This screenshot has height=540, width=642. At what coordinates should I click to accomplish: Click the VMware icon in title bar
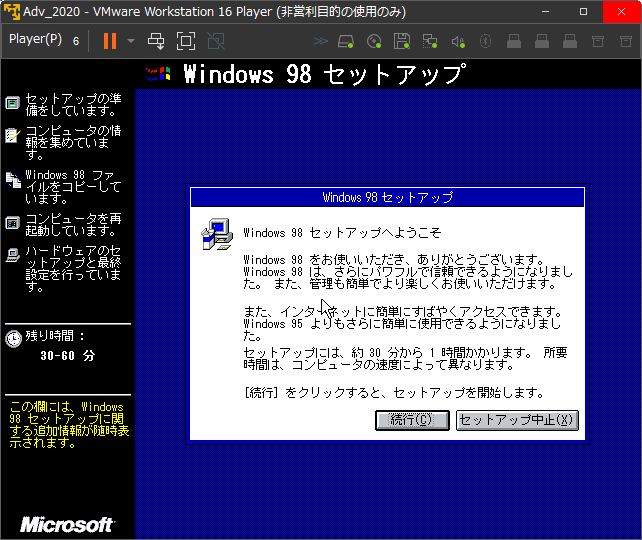11,11
